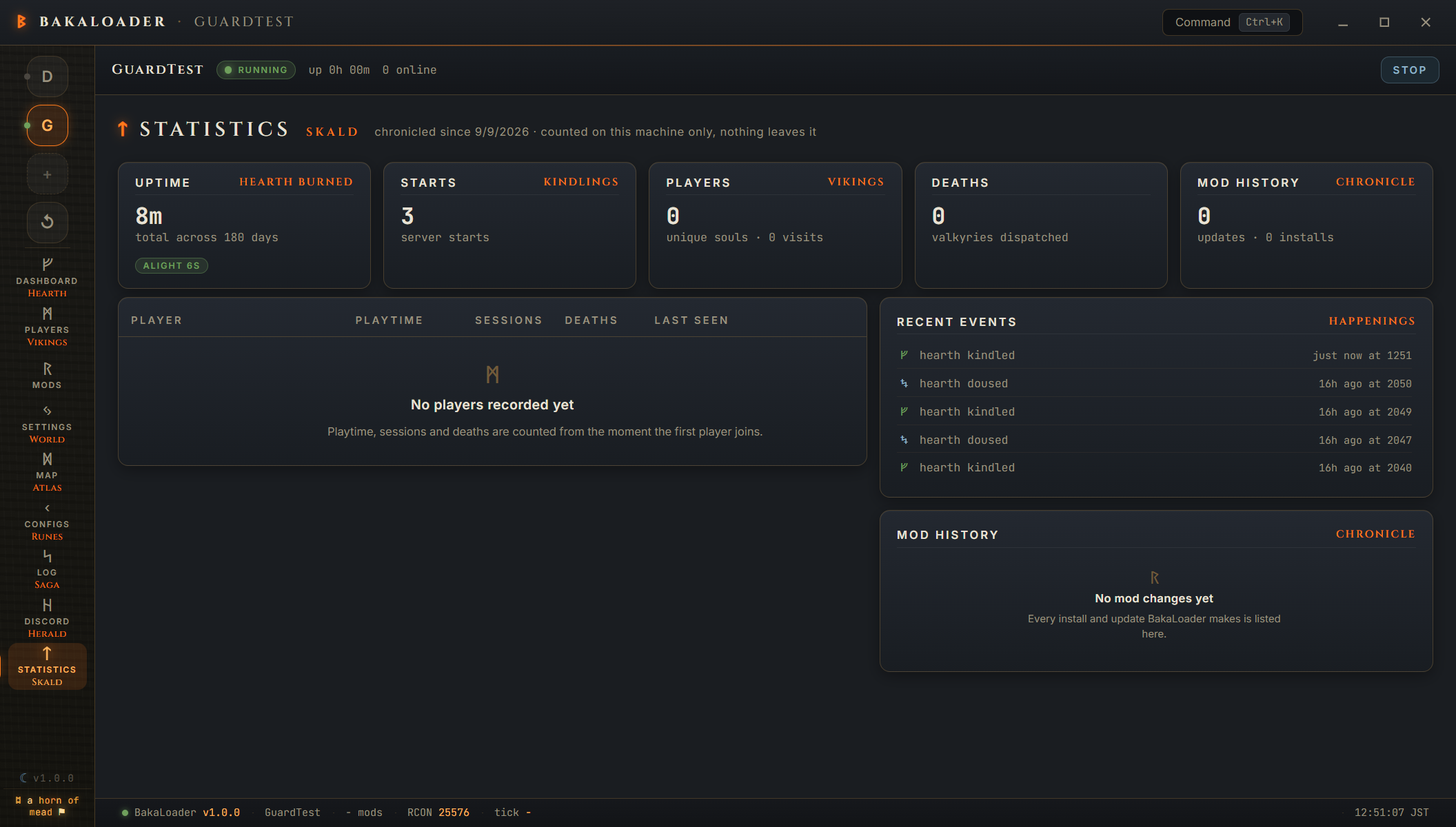Click green rune icon of 1251 event
The height and width of the screenshot is (827, 1456).
click(904, 355)
